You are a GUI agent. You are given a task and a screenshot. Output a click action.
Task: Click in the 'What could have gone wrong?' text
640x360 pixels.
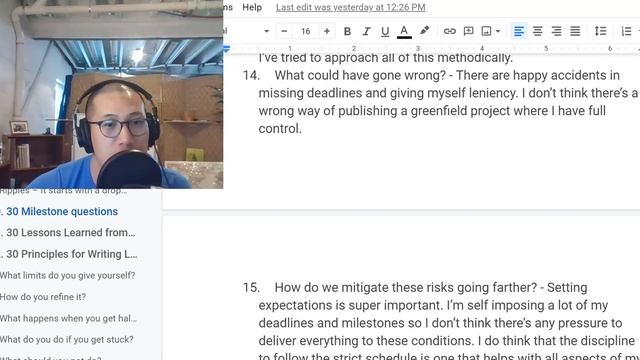pos(360,76)
